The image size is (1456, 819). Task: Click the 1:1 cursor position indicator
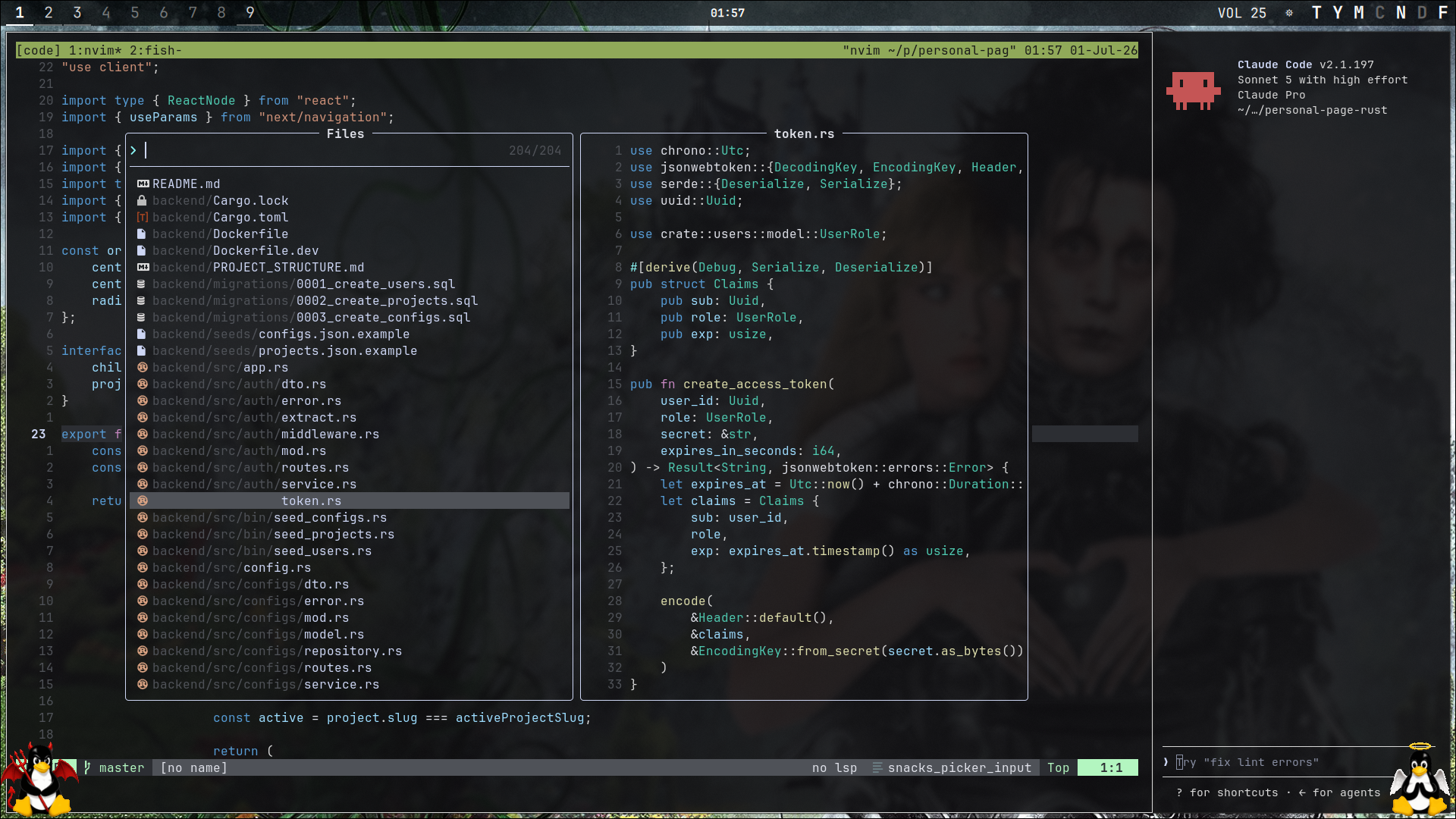[1108, 768]
